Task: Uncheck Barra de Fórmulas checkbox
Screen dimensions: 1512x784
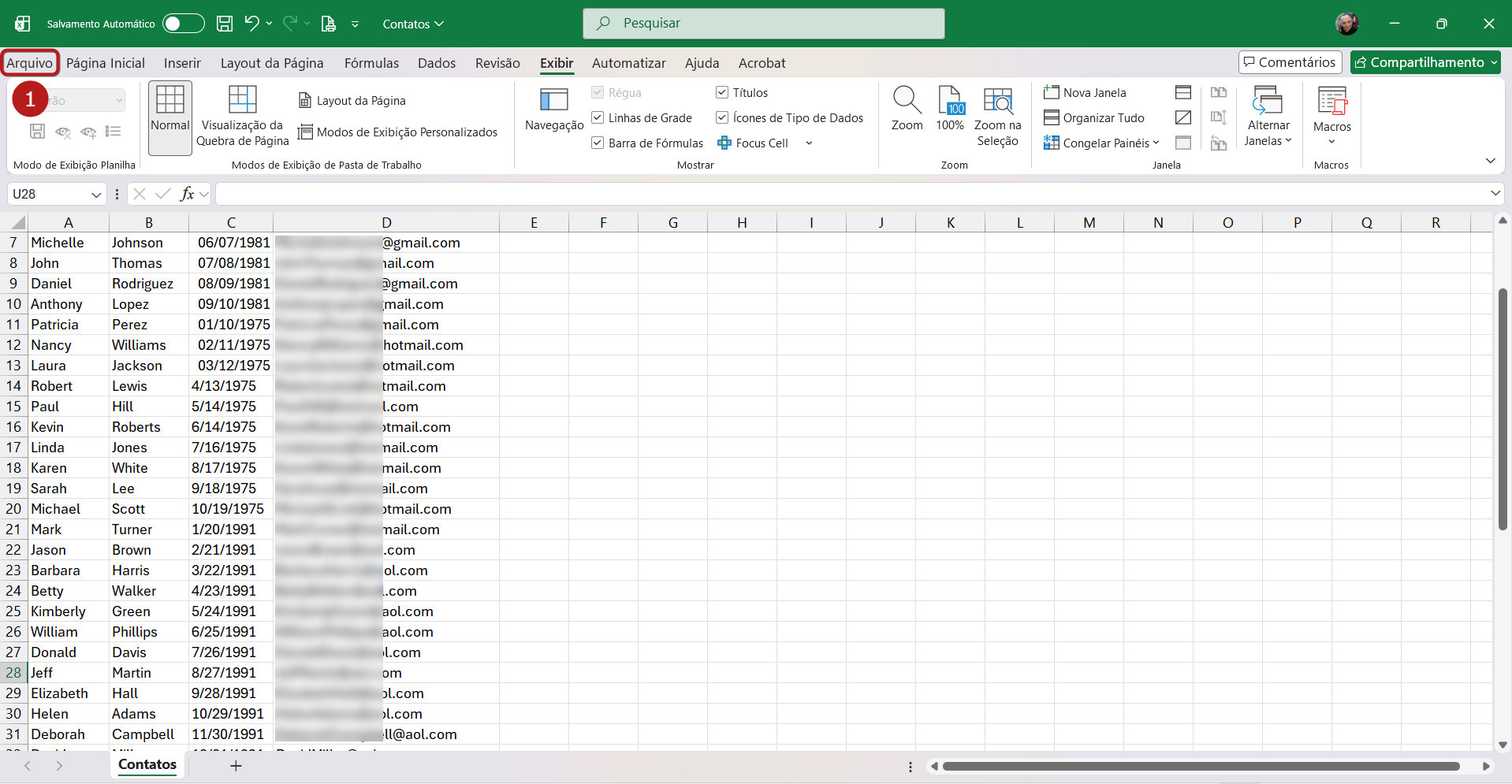Action: (598, 143)
